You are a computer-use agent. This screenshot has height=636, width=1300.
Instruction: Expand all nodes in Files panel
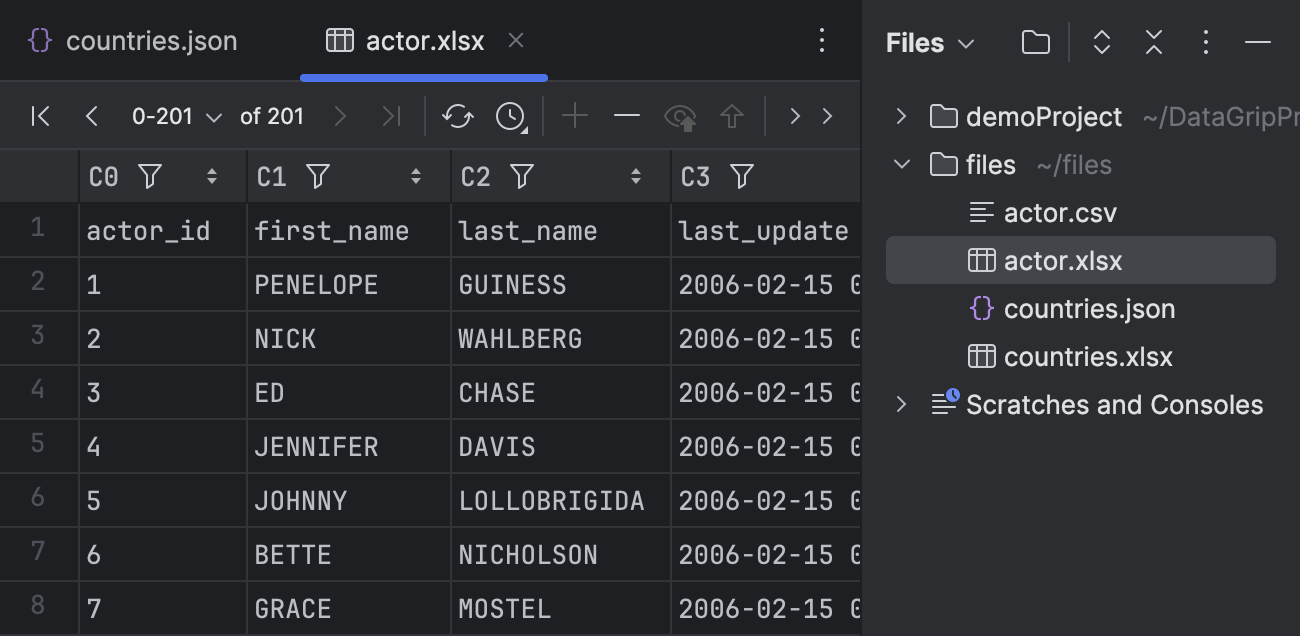click(1102, 43)
